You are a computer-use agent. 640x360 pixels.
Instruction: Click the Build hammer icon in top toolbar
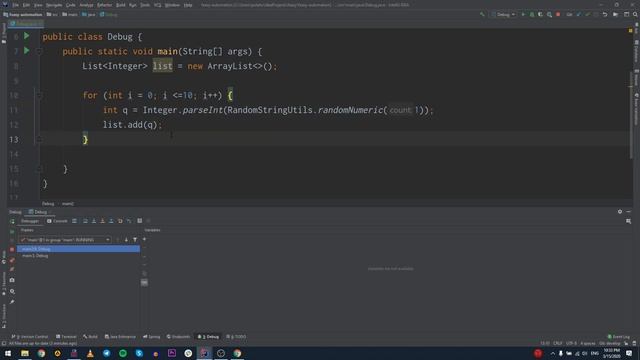pos(482,14)
